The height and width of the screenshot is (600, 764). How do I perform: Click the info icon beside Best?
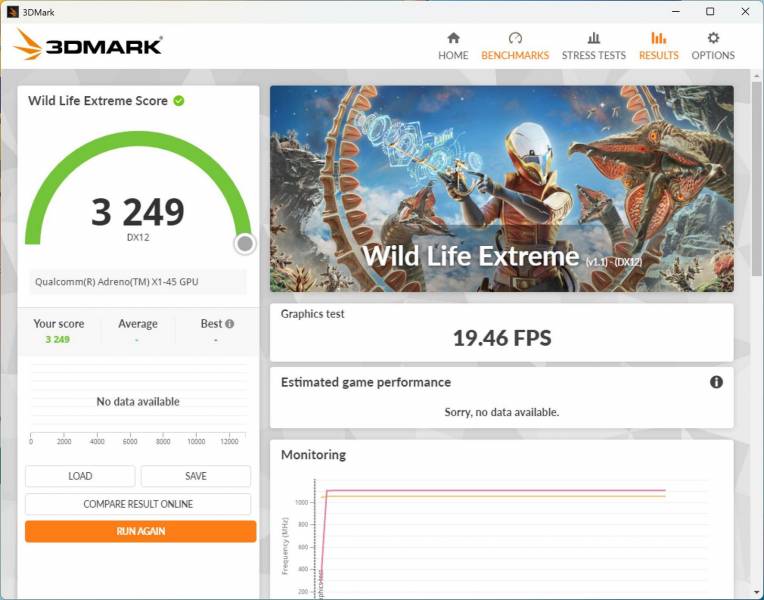coord(230,324)
